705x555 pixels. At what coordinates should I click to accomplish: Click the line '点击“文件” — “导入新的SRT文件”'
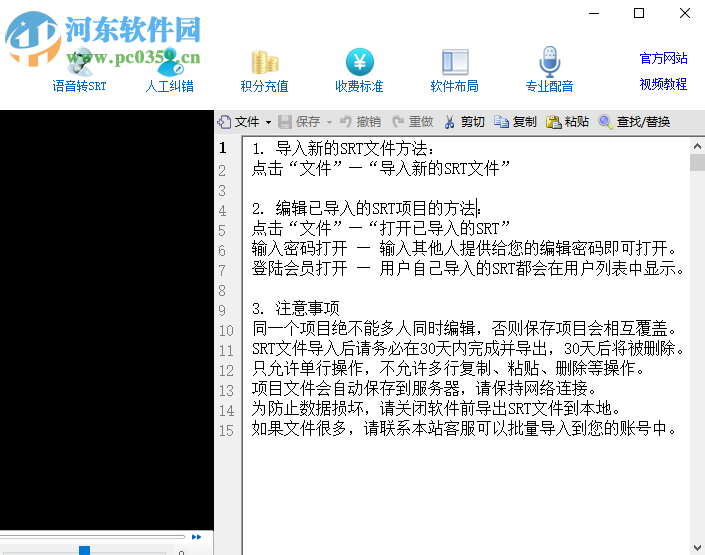click(381, 169)
